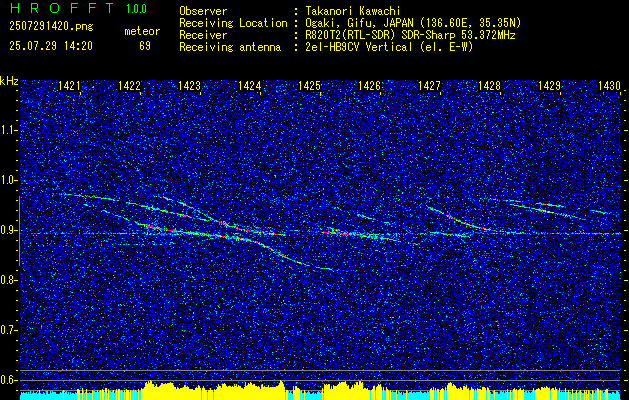Image resolution: width=629 pixels, height=400 pixels.
Task: Click the 1423 time marker
Action: [189, 86]
